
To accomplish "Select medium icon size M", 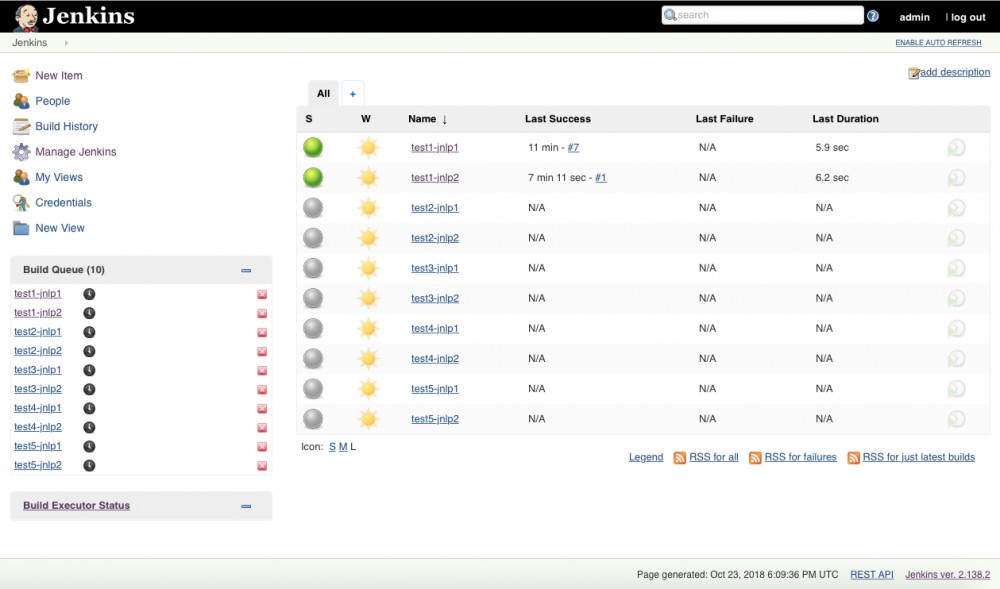I will point(343,447).
